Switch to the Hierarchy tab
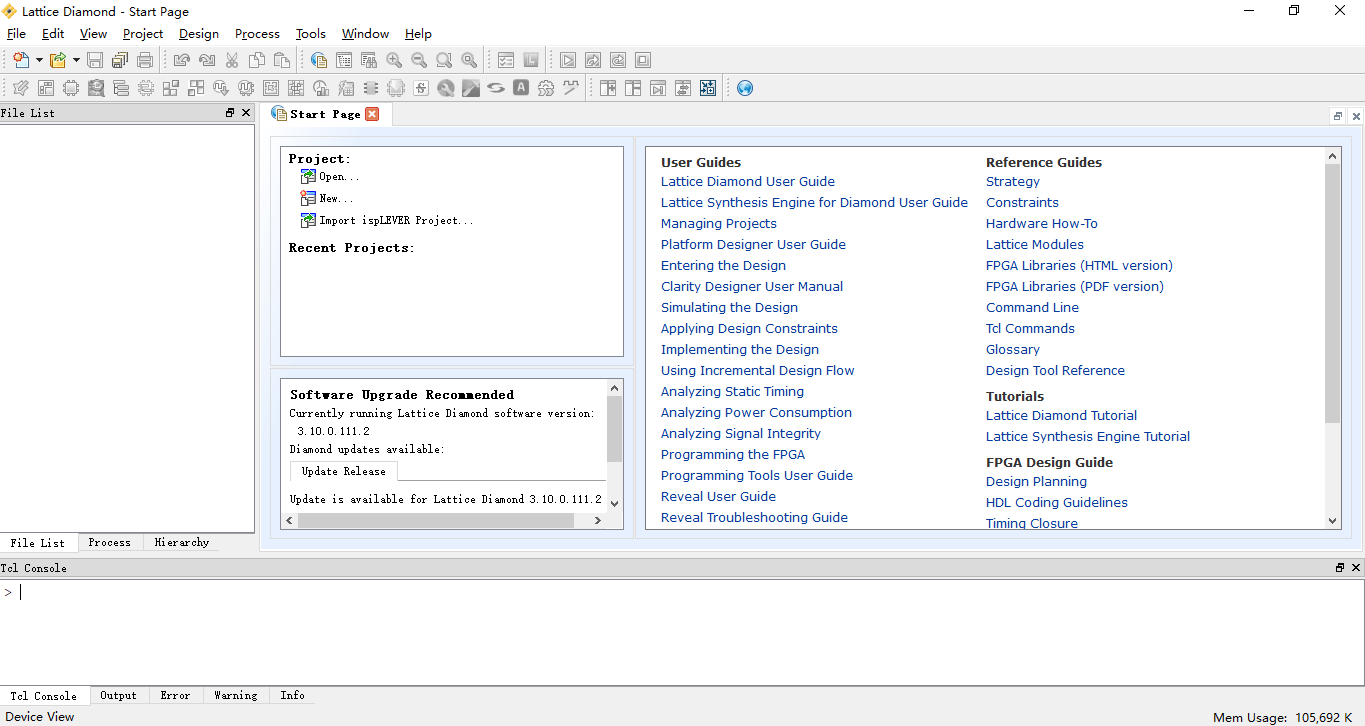 182,543
